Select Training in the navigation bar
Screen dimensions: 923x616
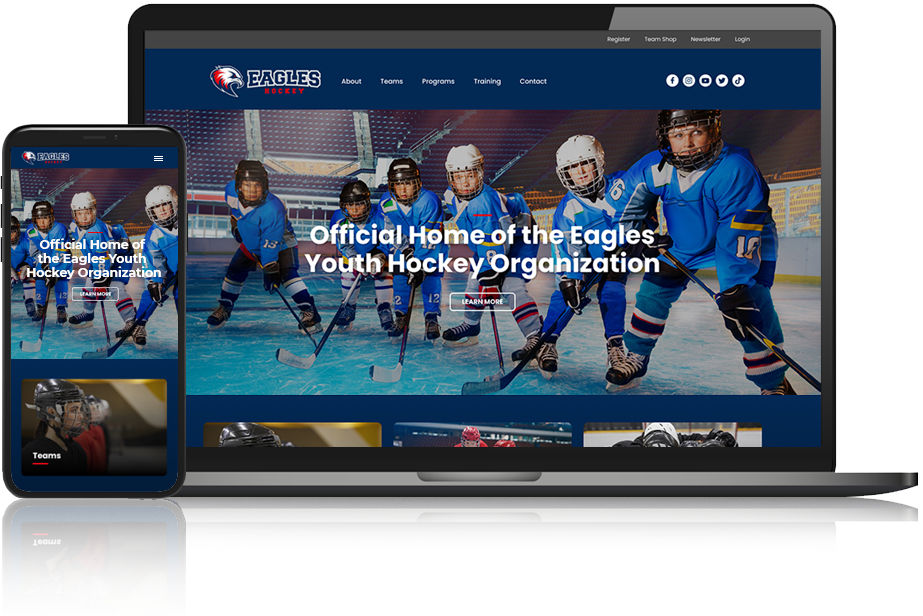coord(487,82)
